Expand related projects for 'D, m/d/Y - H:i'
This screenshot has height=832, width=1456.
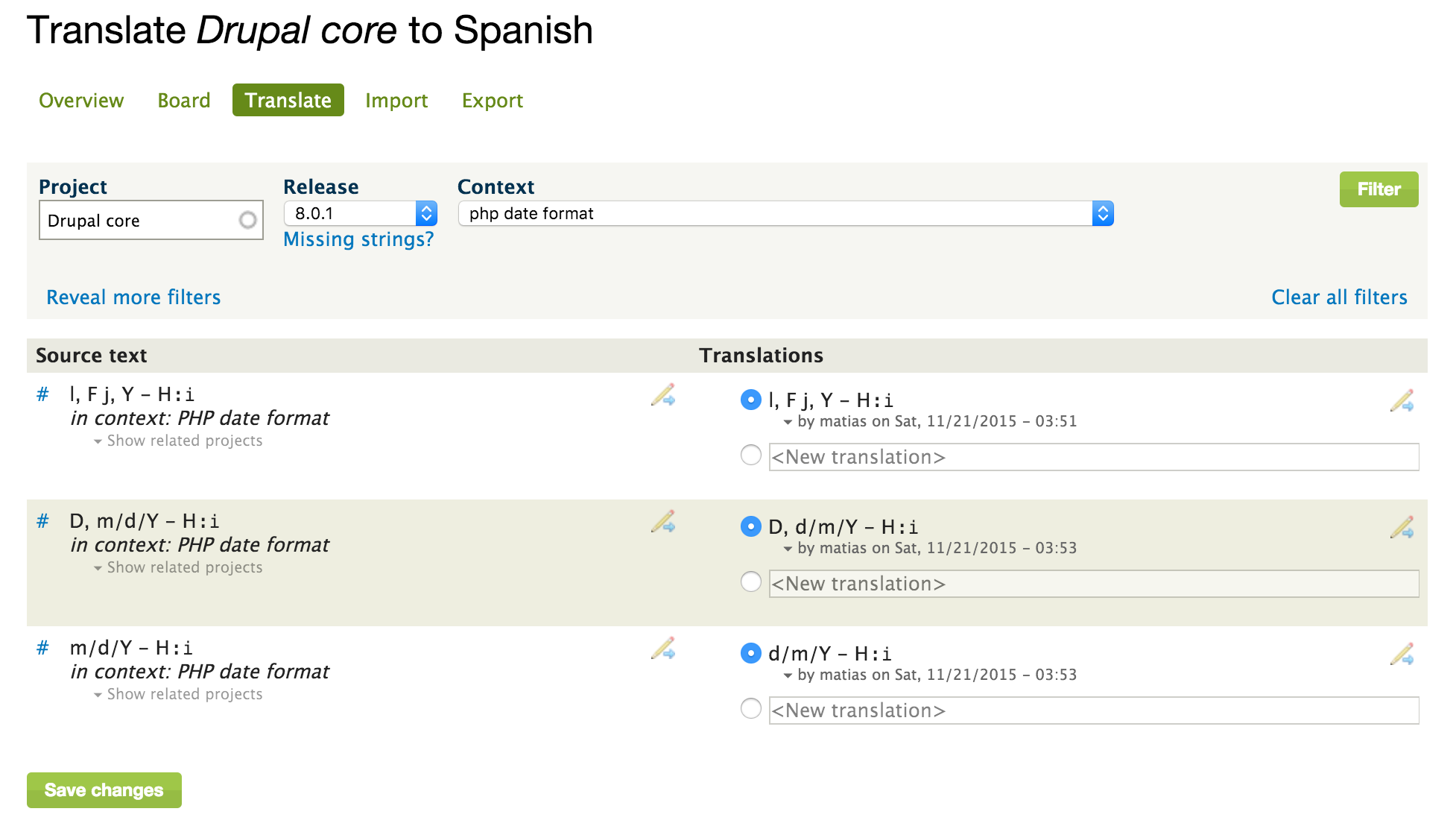pyautogui.click(x=178, y=568)
